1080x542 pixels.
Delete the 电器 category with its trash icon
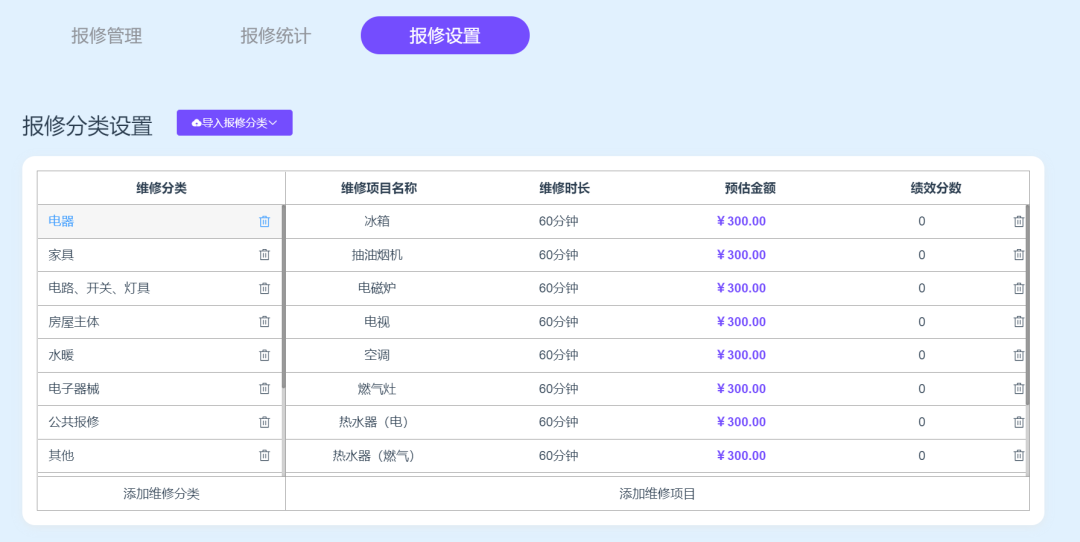[x=264, y=221]
